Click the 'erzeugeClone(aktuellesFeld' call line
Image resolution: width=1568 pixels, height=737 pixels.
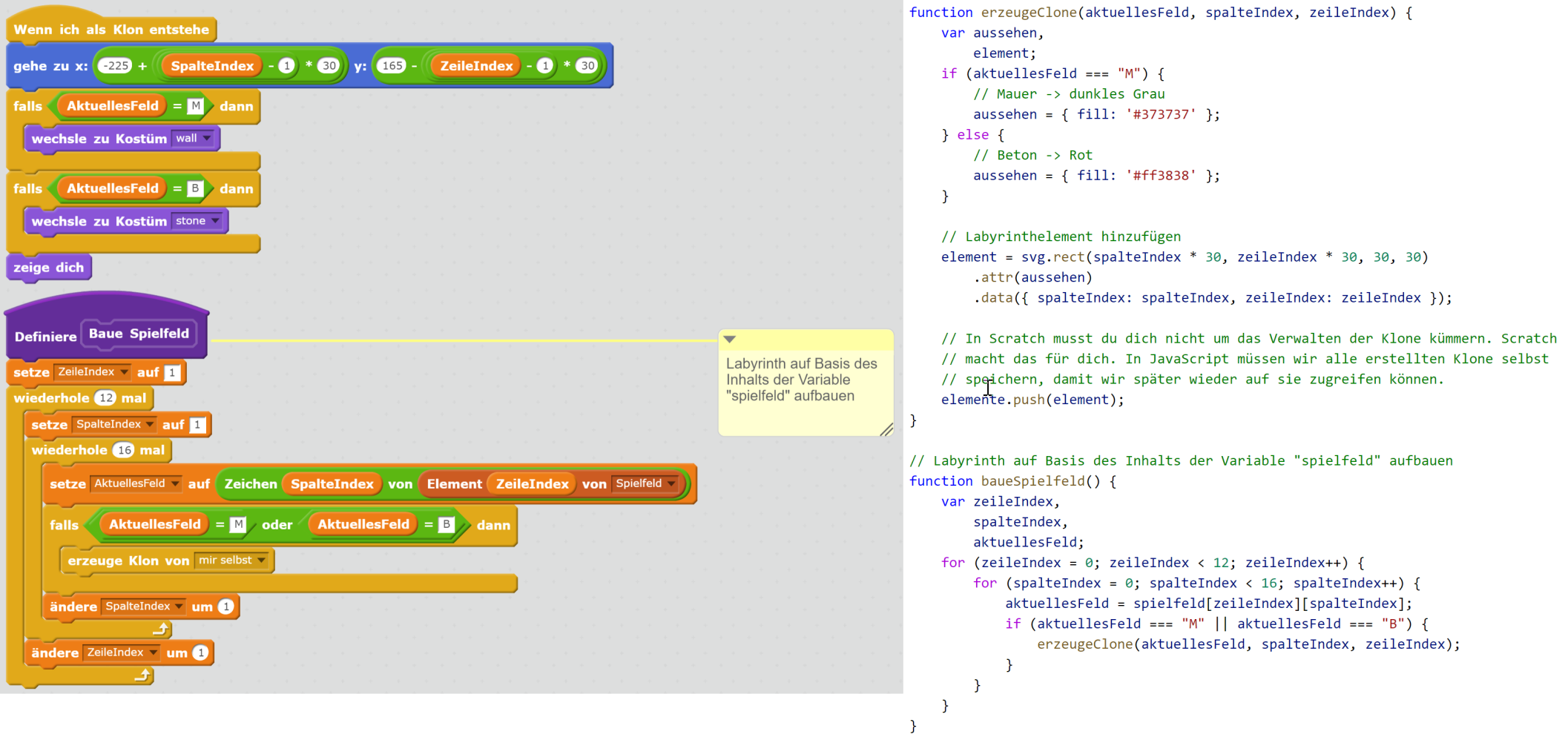coord(1248,644)
